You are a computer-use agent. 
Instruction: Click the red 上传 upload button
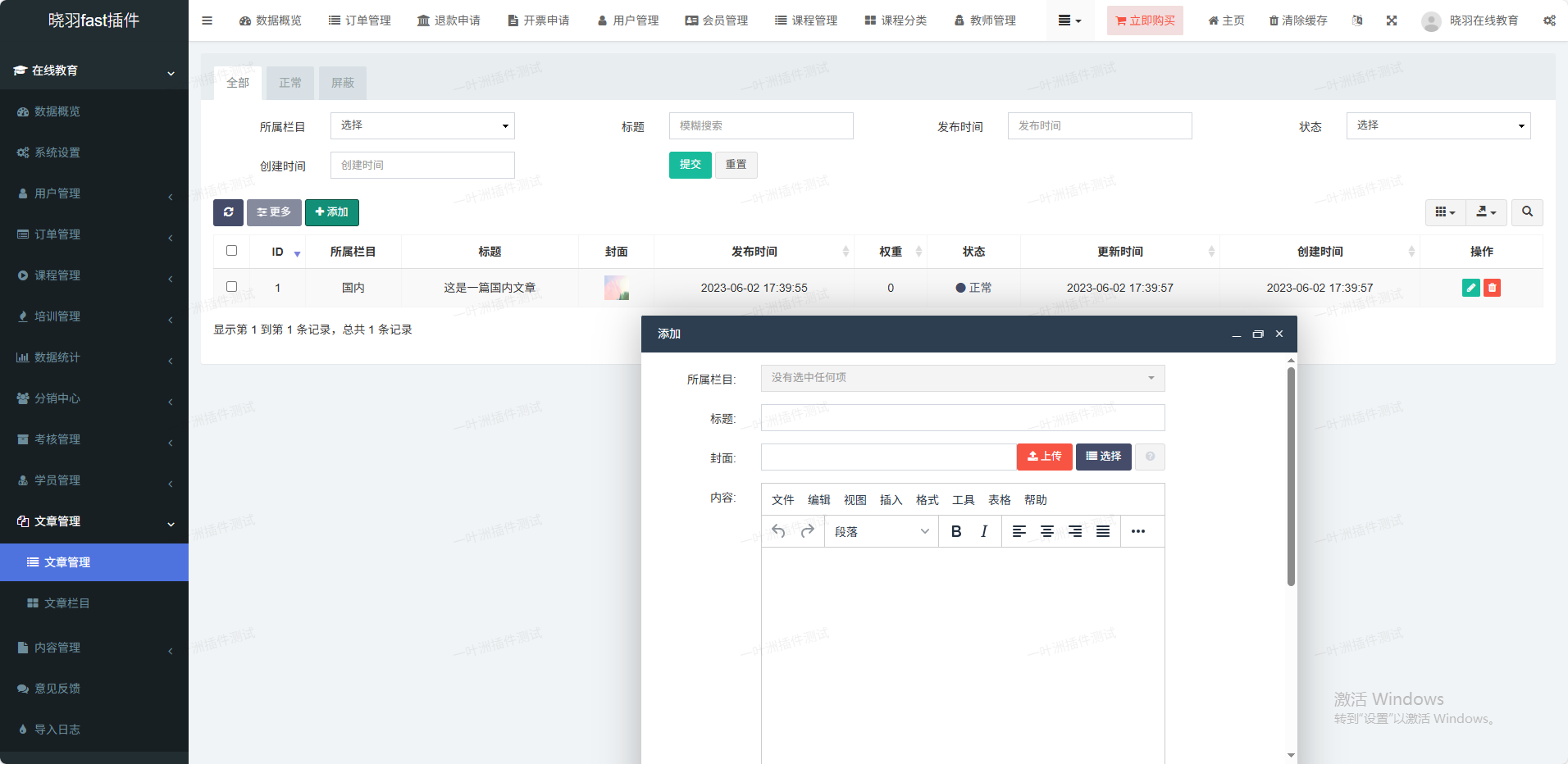click(x=1044, y=457)
